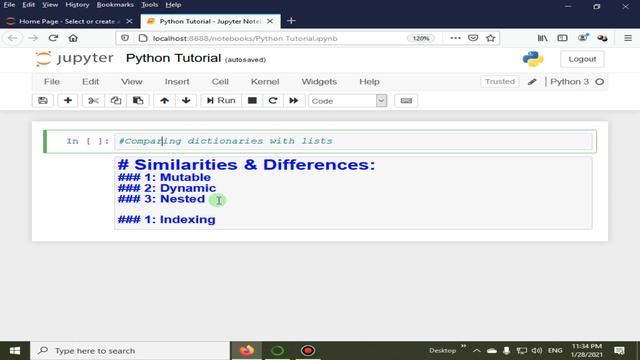Copy selected cells icon
This screenshot has width=640, height=360.
116,100
